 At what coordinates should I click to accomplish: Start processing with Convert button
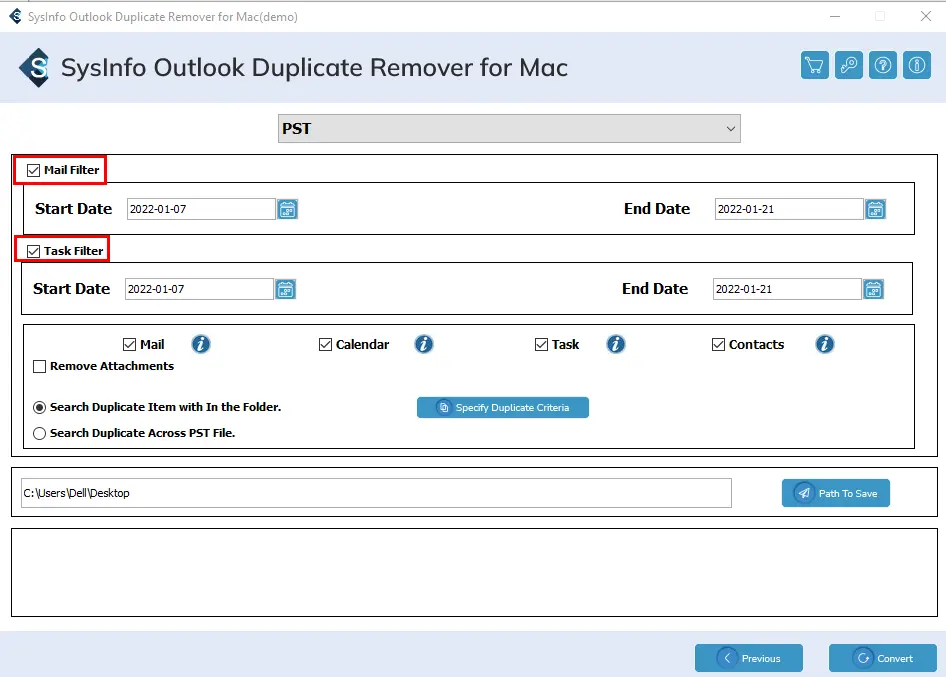[x=883, y=658]
